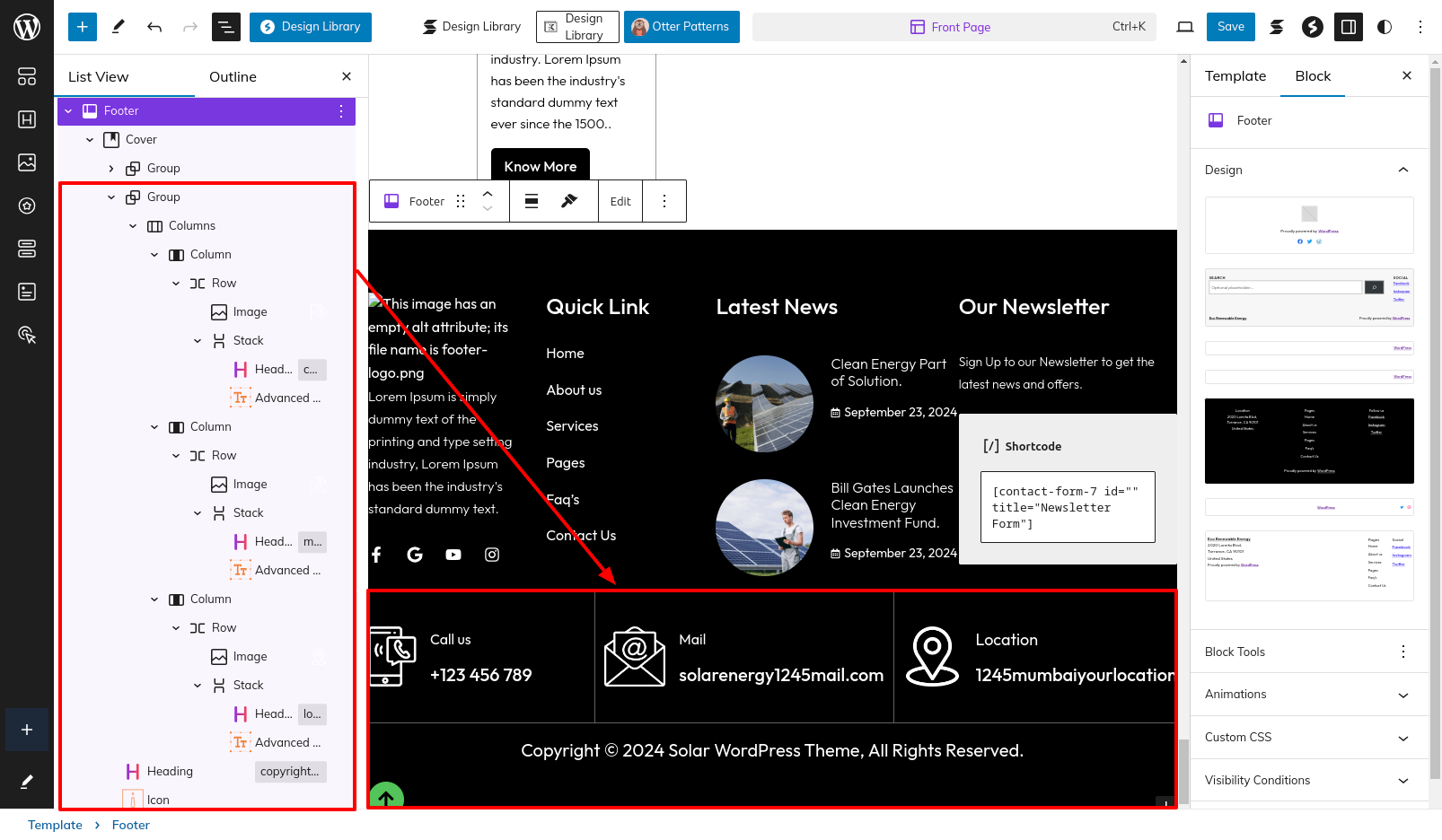The image size is (1442, 840).
Task: Toggle the Settings sidebar panel icon
Action: (1349, 27)
